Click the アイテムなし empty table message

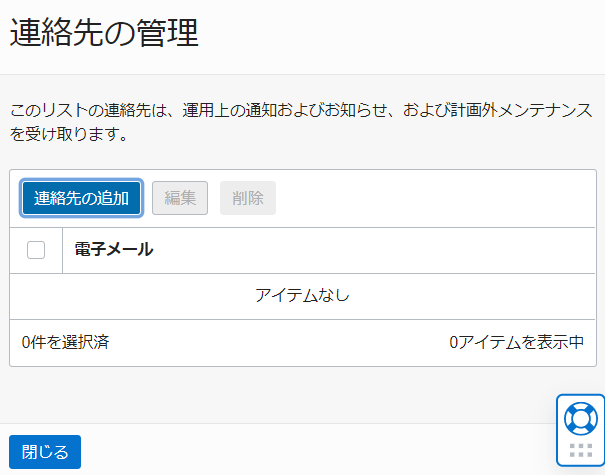pos(302,296)
